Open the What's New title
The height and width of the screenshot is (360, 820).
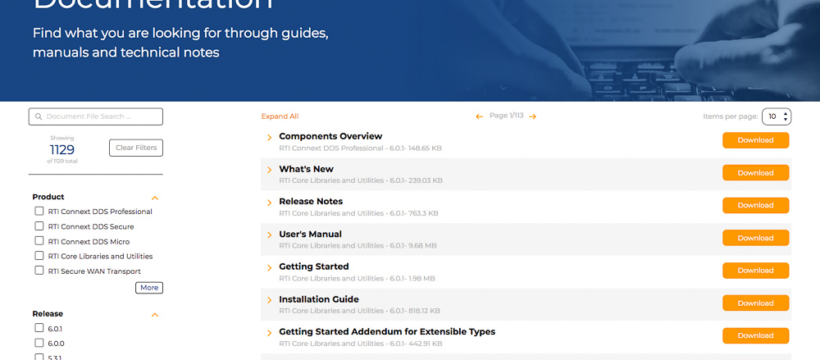[x=306, y=169]
